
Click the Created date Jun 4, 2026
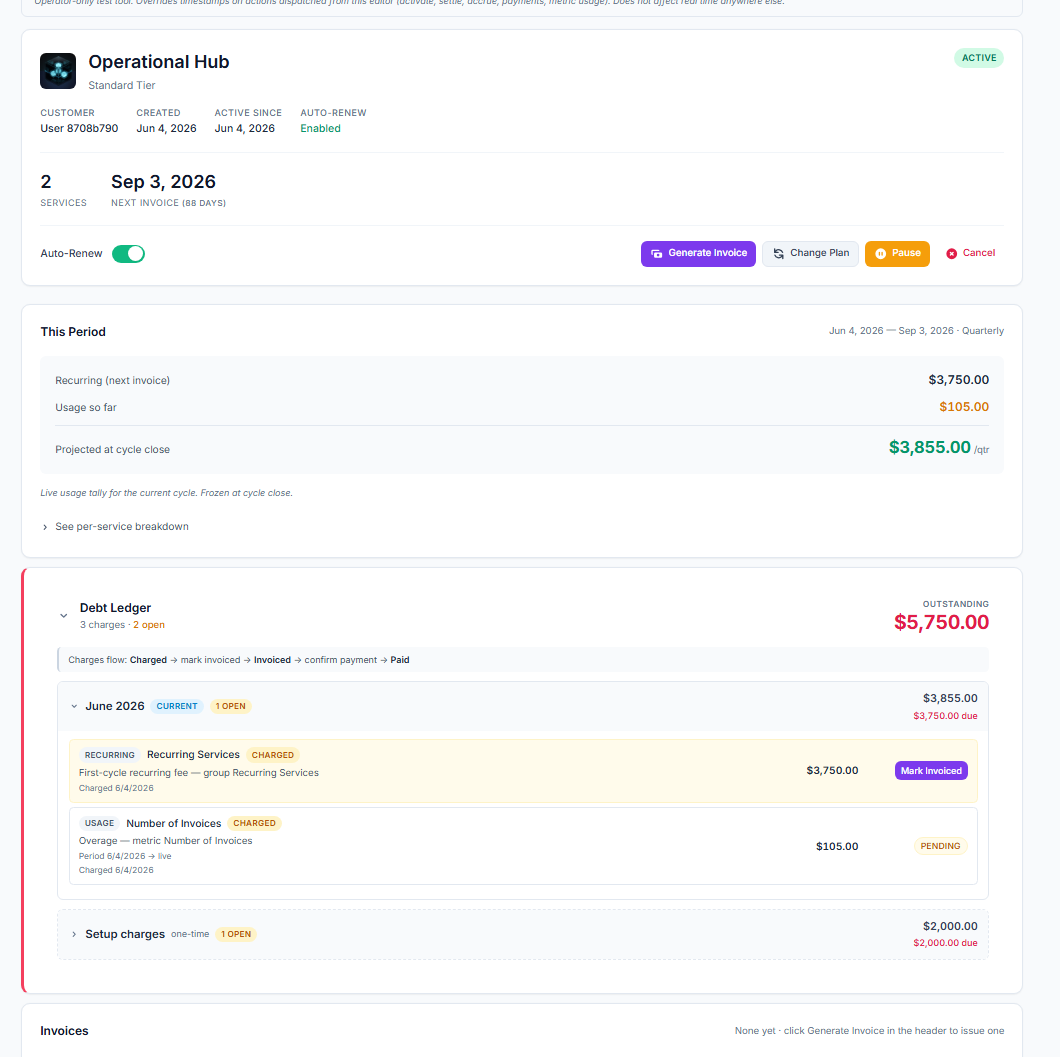tap(166, 128)
